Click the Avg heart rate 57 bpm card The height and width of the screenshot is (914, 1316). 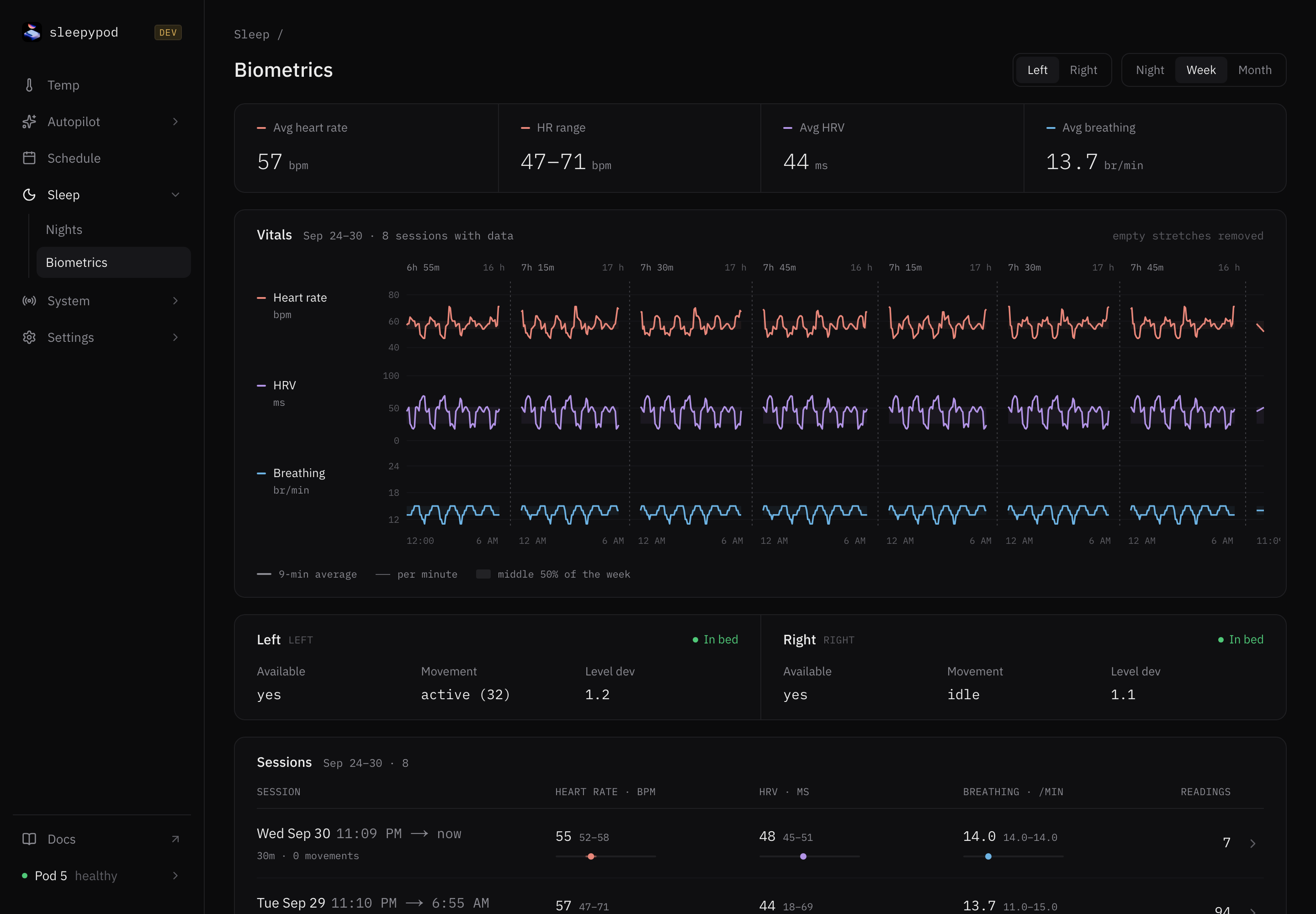366,149
